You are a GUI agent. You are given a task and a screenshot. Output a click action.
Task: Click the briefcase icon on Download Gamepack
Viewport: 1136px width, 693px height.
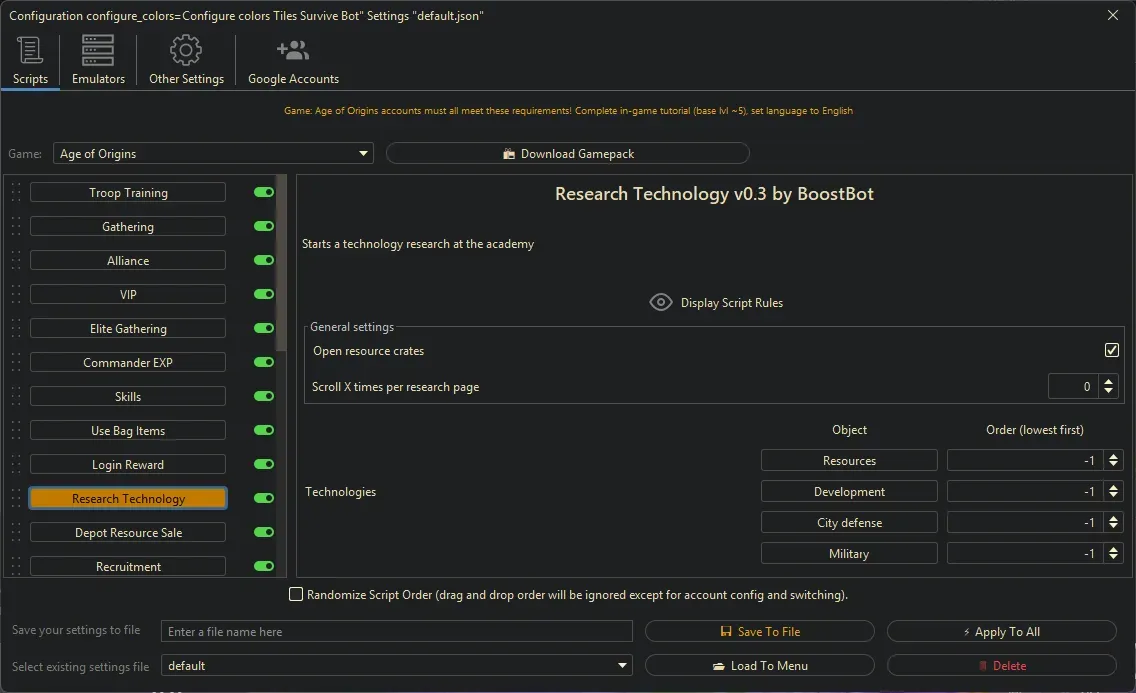508,152
